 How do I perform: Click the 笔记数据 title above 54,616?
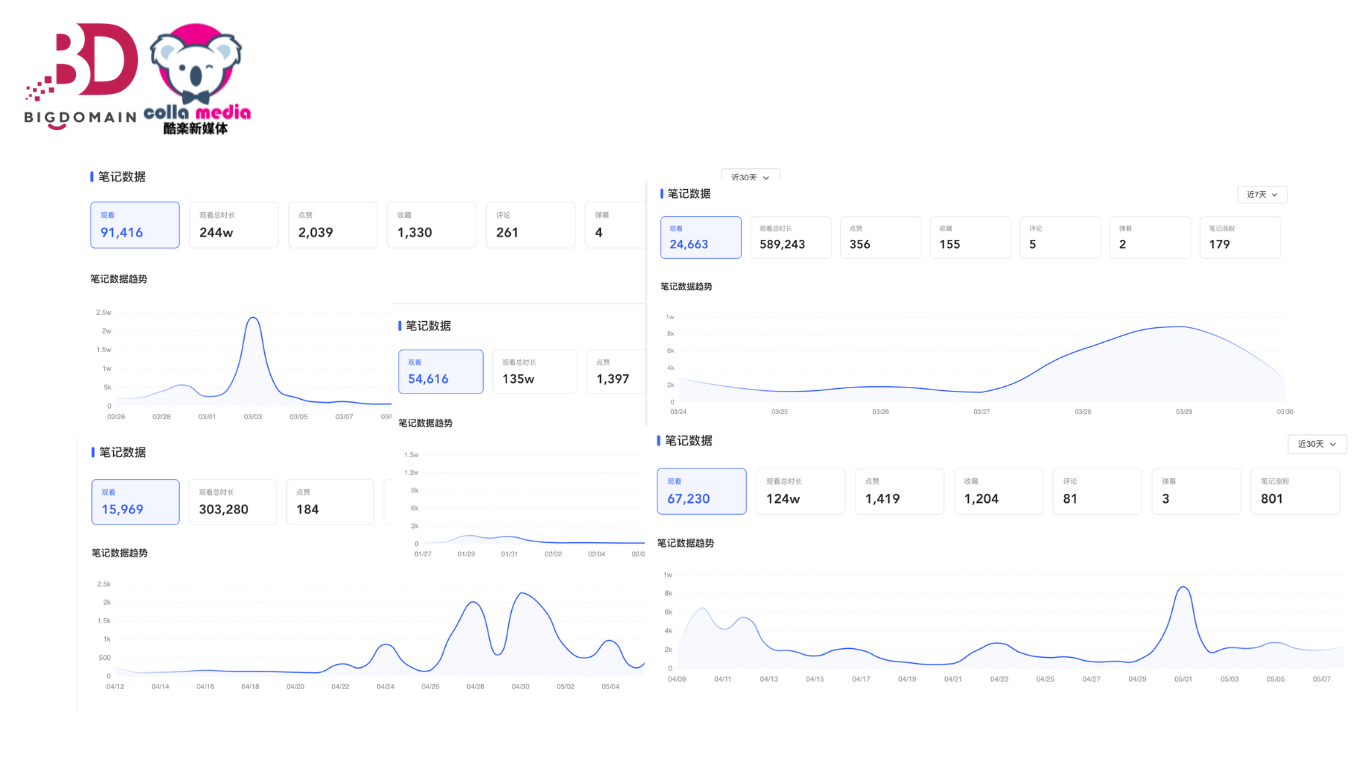[x=428, y=326]
